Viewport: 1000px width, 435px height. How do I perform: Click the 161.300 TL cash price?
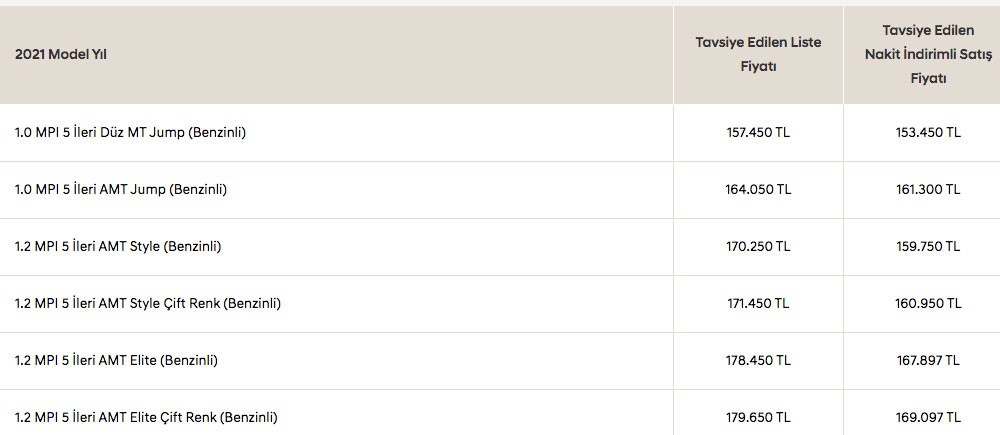[928, 189]
